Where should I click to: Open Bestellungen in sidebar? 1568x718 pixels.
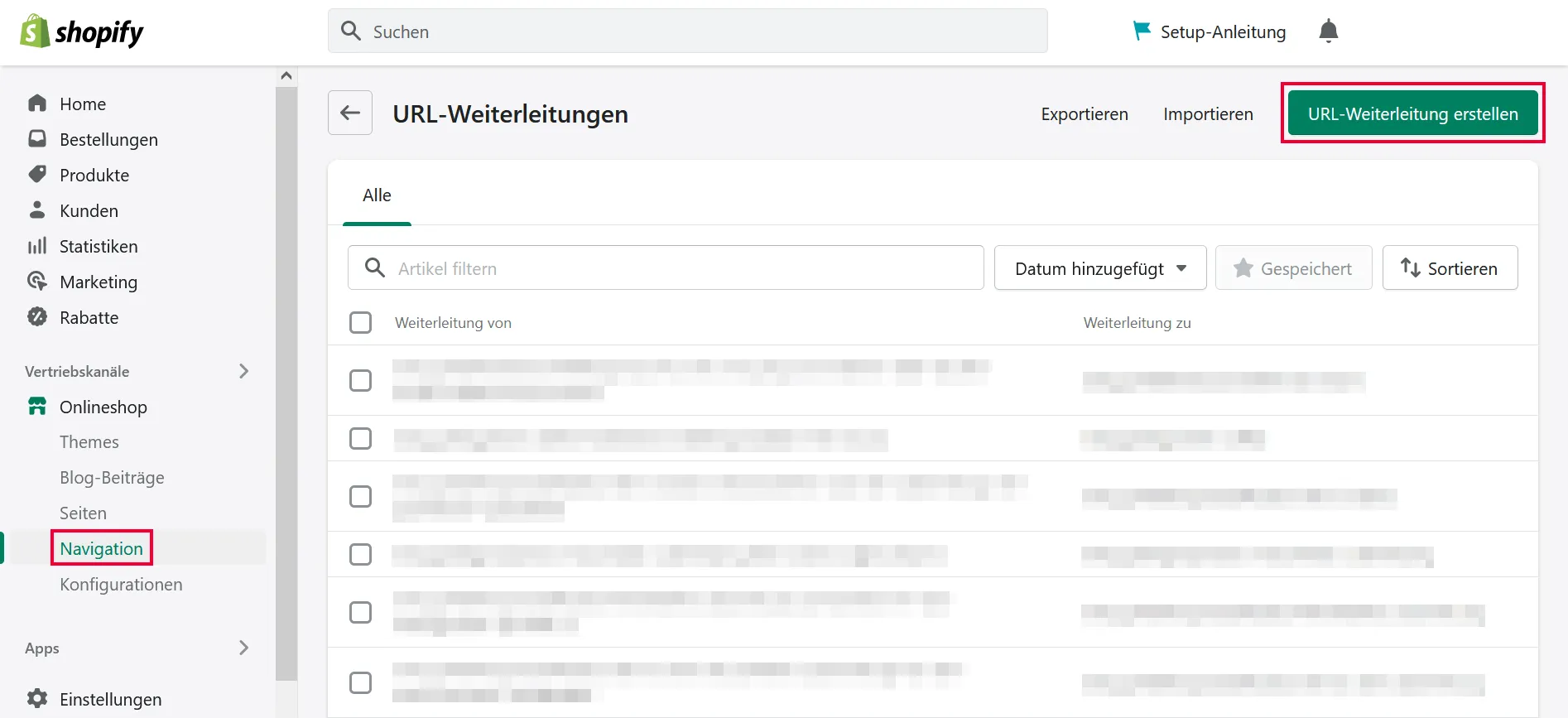click(108, 139)
